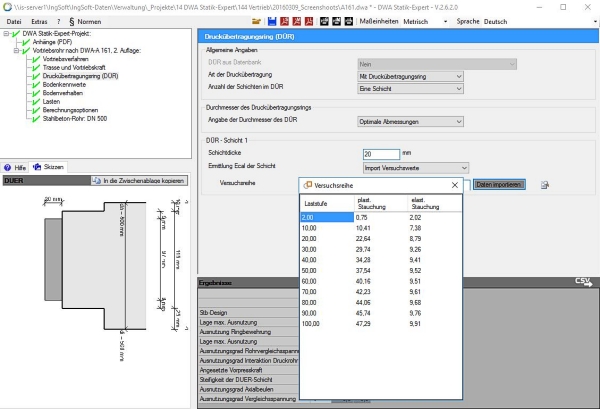This screenshot has width=600, height=409.
Task: Click the open project folder icon
Action: (257, 21)
